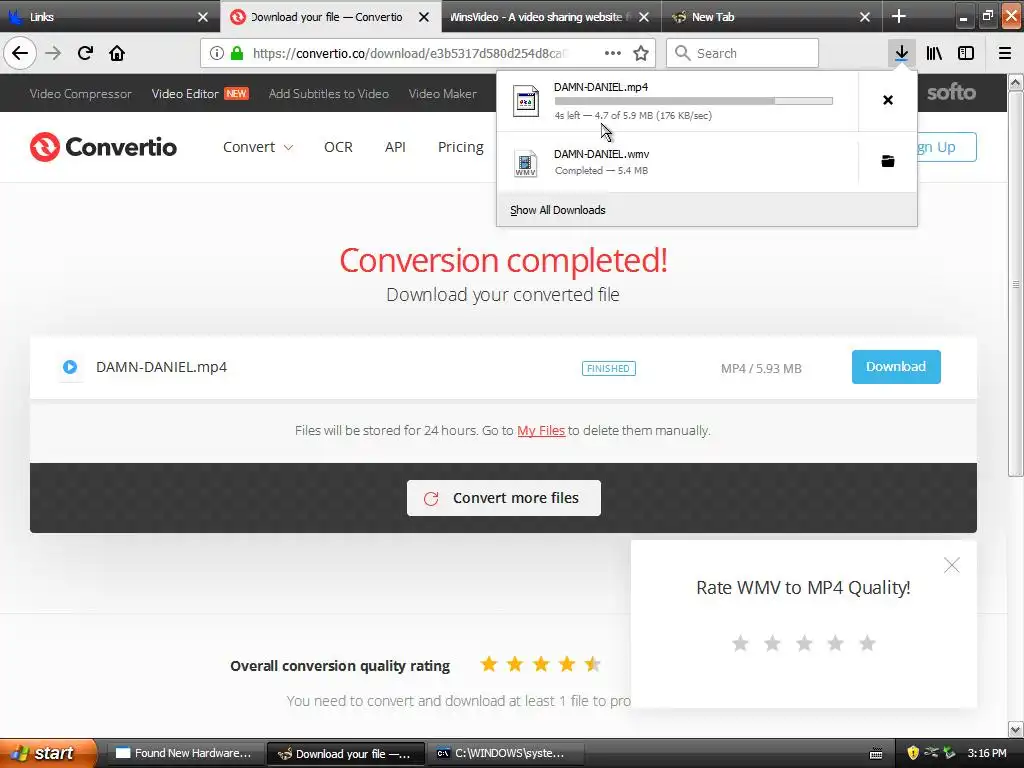Click the DAMN-DANIEL.mp4 download progress bar
The height and width of the screenshot is (768, 1024).
pyautogui.click(x=694, y=101)
